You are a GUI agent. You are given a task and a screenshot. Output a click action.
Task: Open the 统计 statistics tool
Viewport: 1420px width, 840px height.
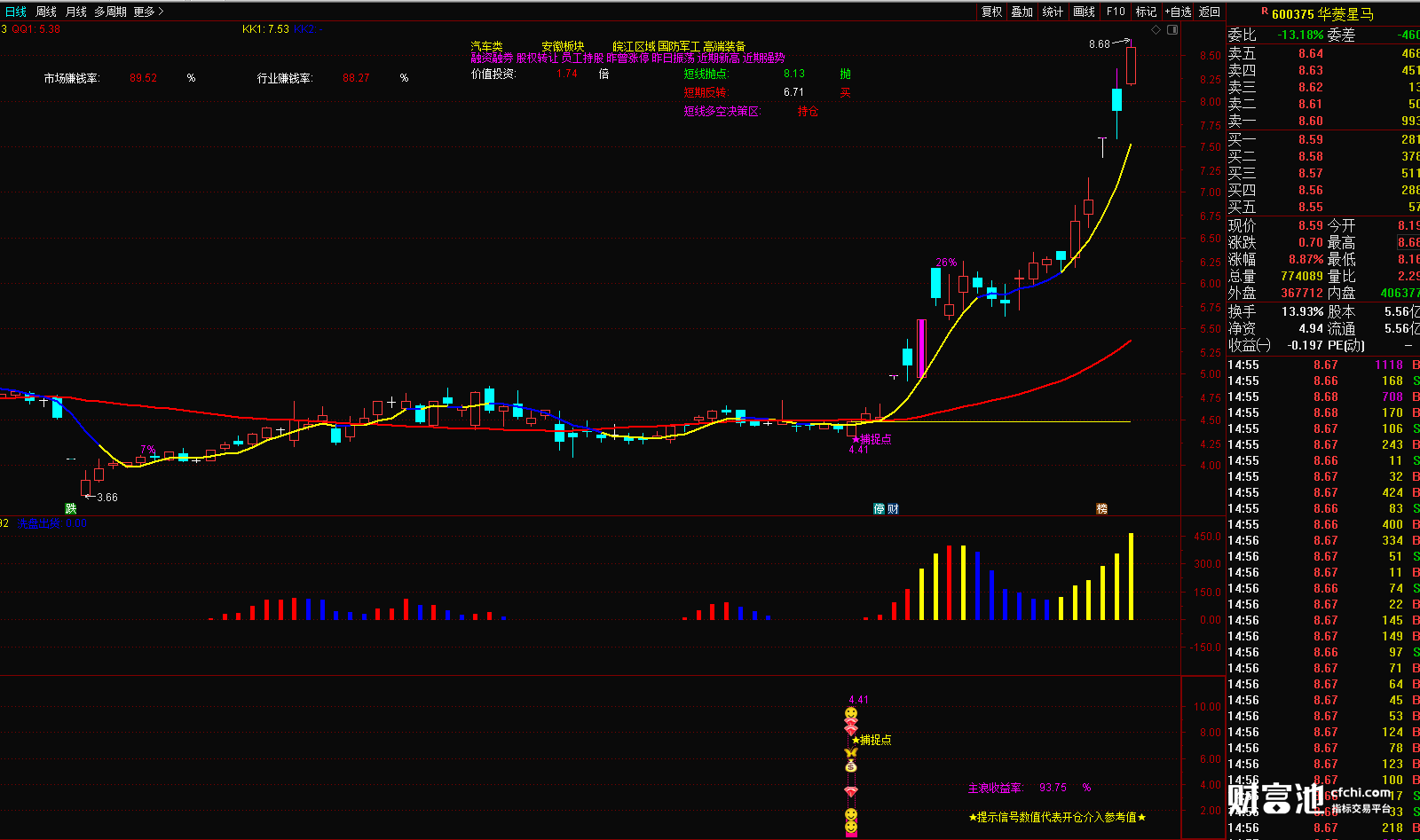(1053, 12)
